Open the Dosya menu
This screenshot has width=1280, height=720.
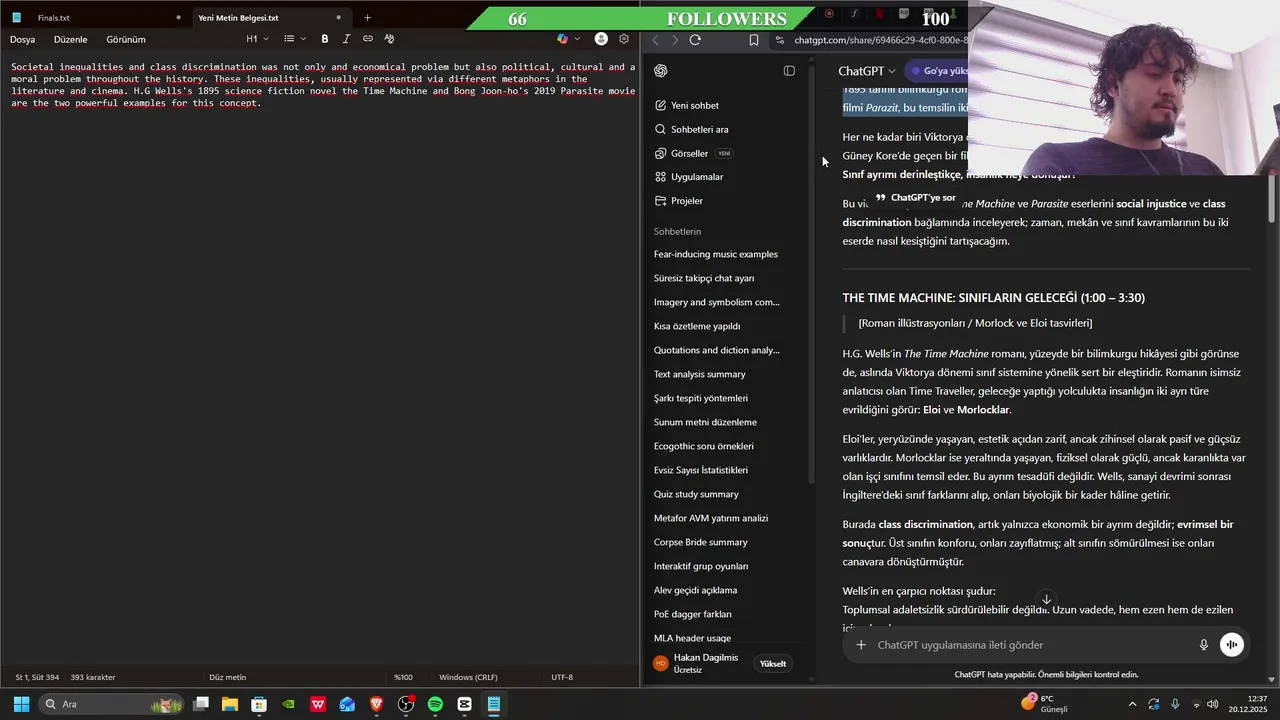23,39
